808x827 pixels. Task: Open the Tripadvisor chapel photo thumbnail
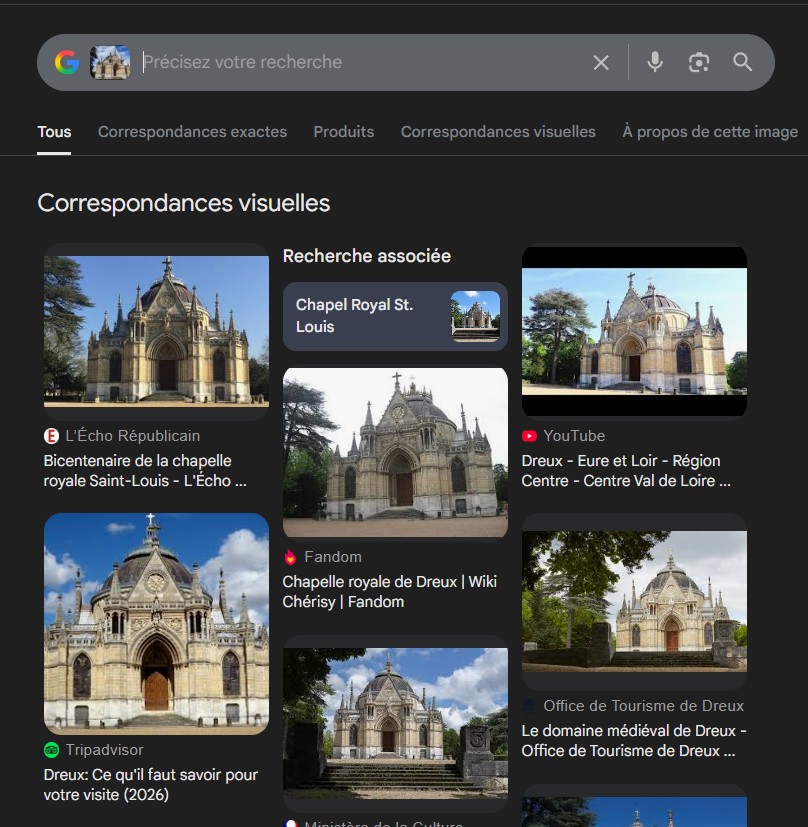pos(156,624)
